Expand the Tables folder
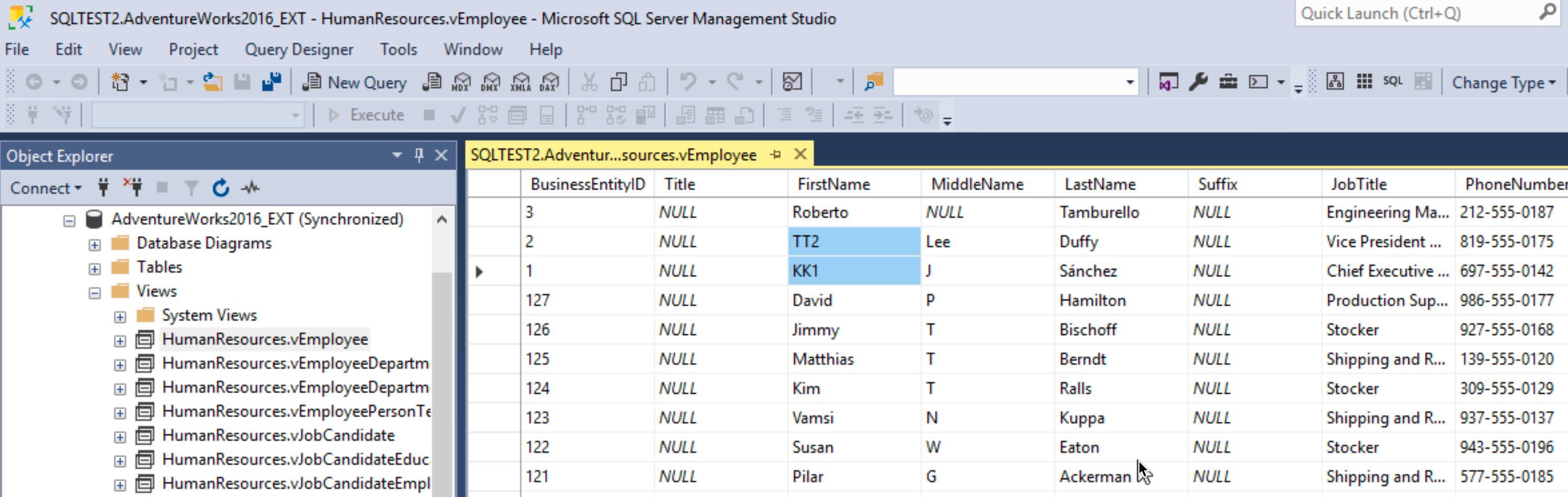Image resolution: width=1568 pixels, height=497 pixels. 94,268
